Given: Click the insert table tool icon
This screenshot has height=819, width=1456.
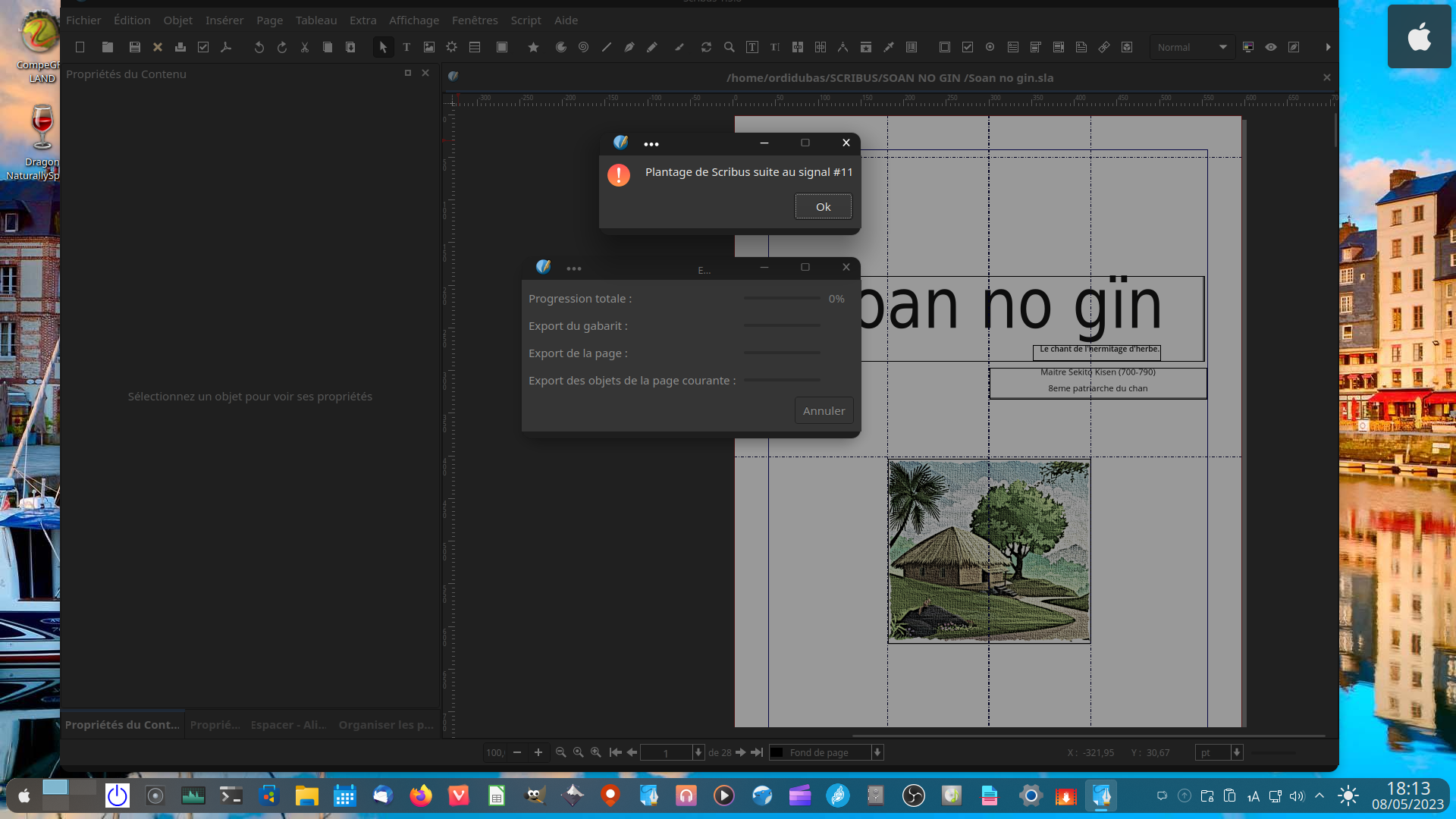Looking at the screenshot, I should click(475, 47).
